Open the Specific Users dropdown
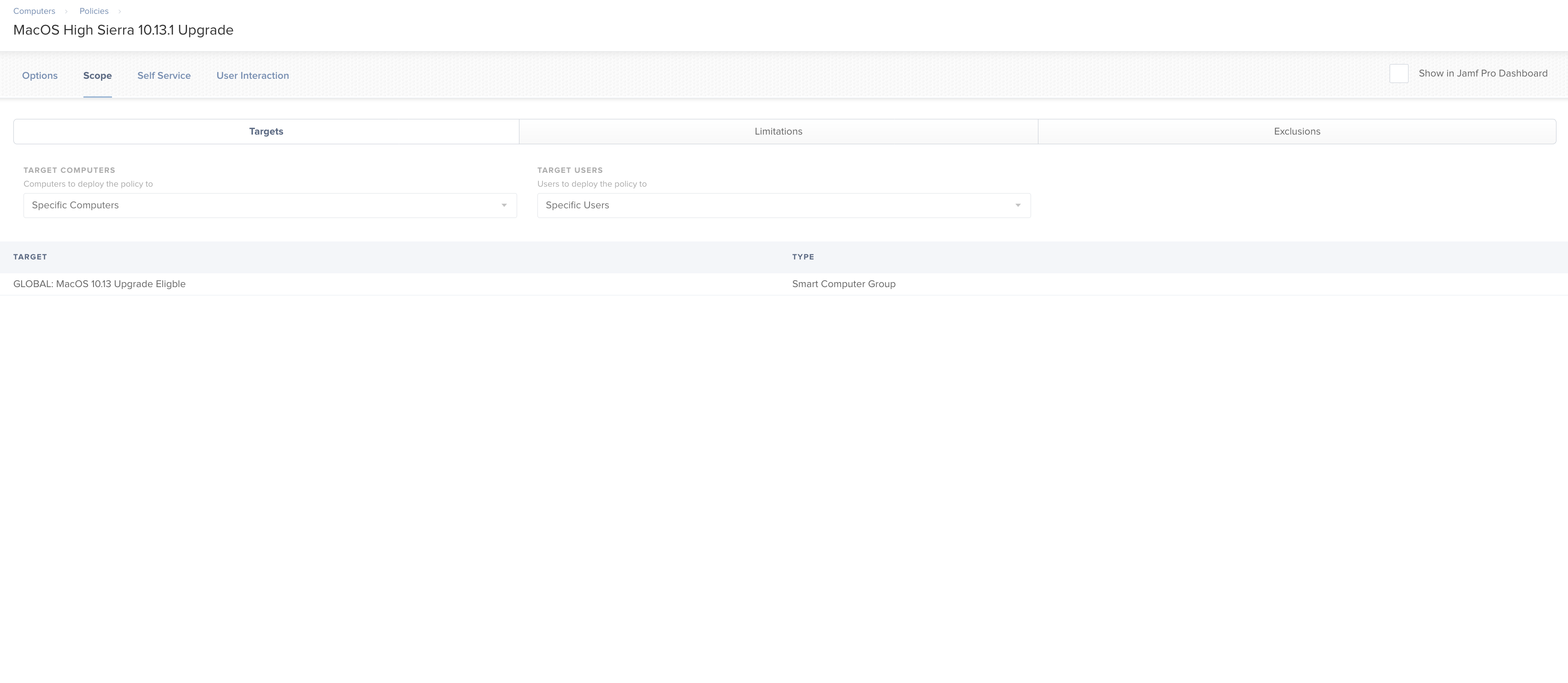The width and height of the screenshot is (1568, 683). [x=784, y=205]
